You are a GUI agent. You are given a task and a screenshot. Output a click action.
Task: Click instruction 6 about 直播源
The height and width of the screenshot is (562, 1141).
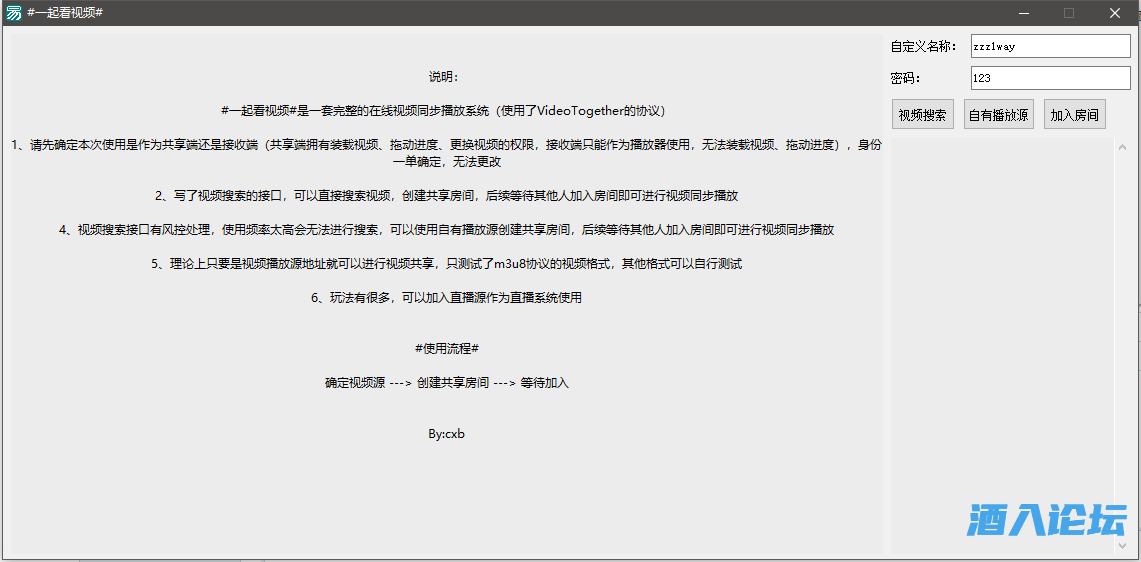(446, 298)
